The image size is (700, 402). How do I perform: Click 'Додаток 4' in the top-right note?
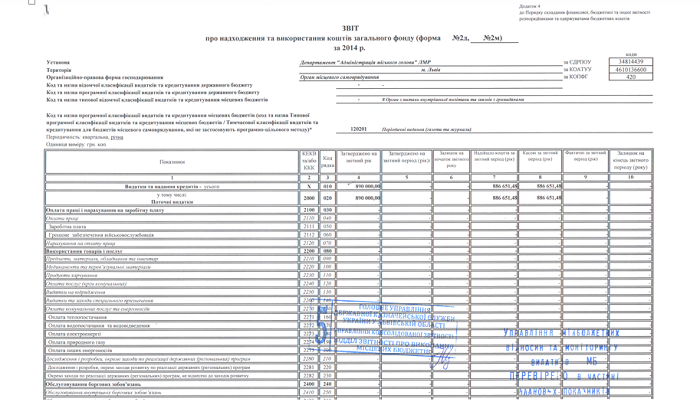coord(529,6)
